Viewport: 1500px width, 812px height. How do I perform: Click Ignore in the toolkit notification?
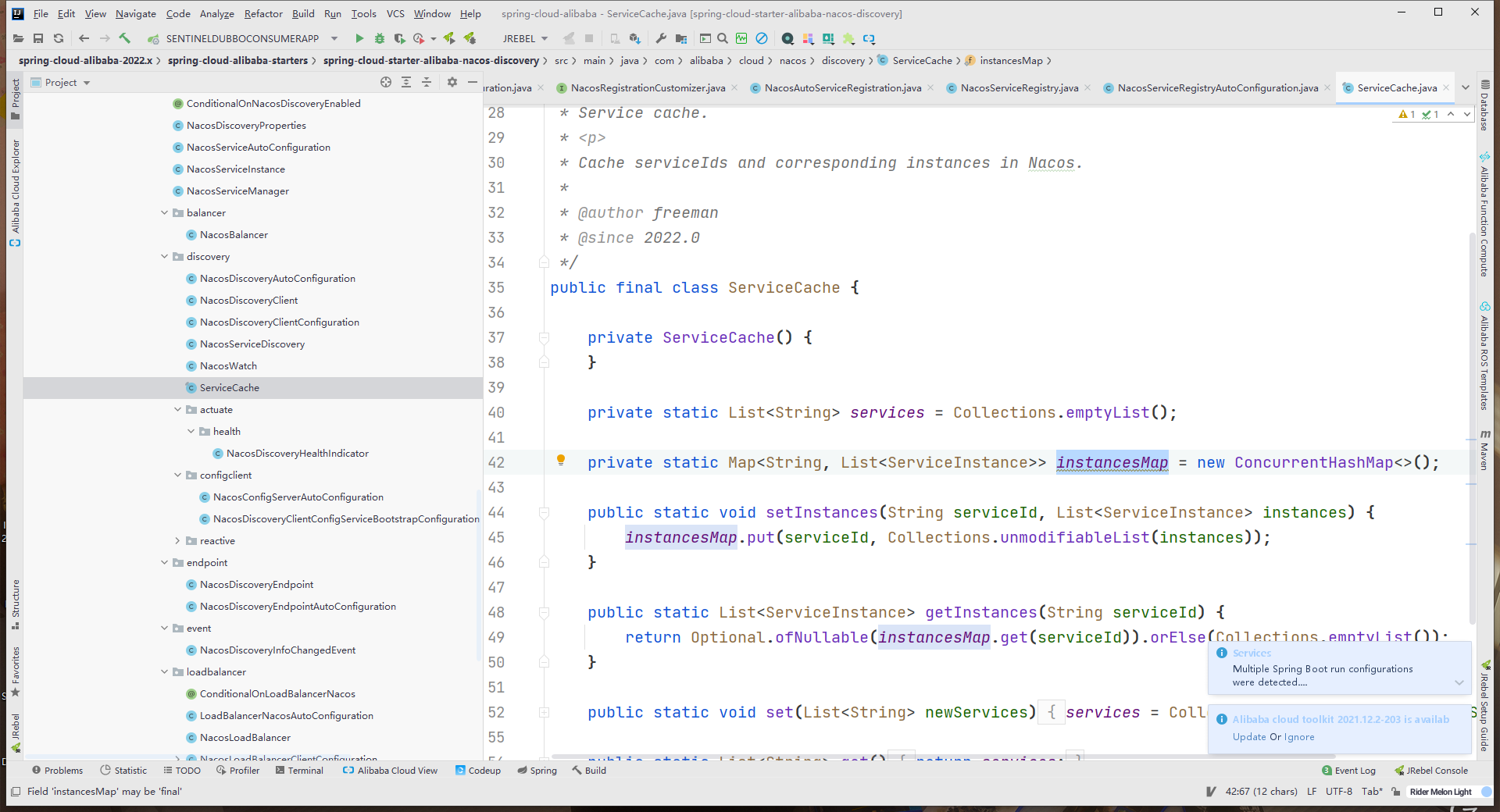[x=1299, y=736]
